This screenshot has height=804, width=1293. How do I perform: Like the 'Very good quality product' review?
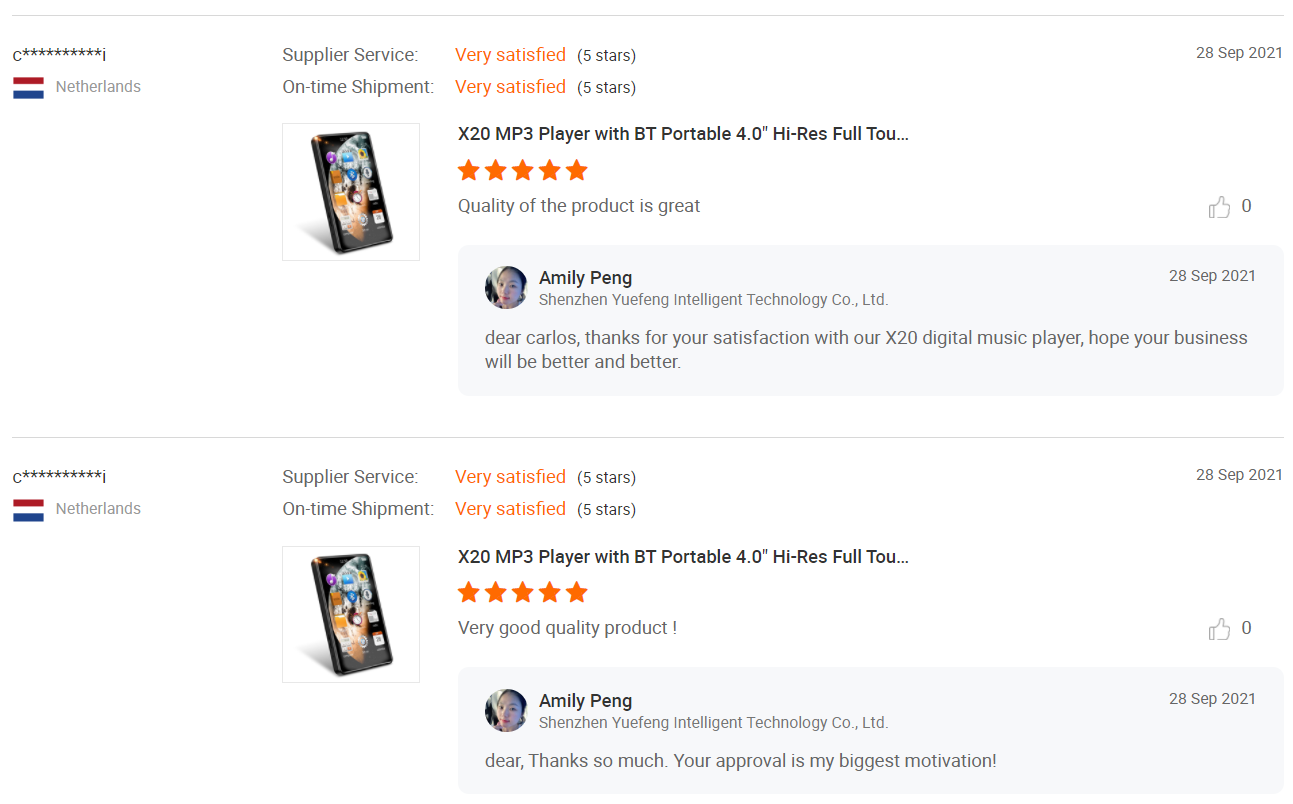(1219, 629)
